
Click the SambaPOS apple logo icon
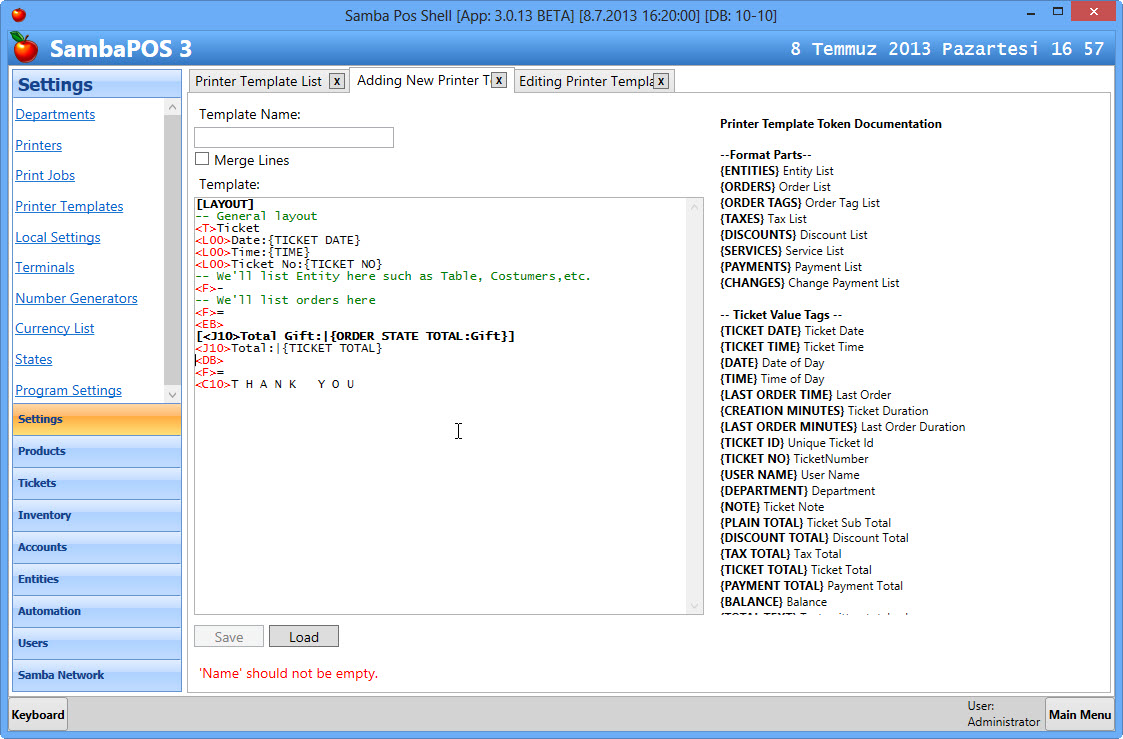click(25, 47)
